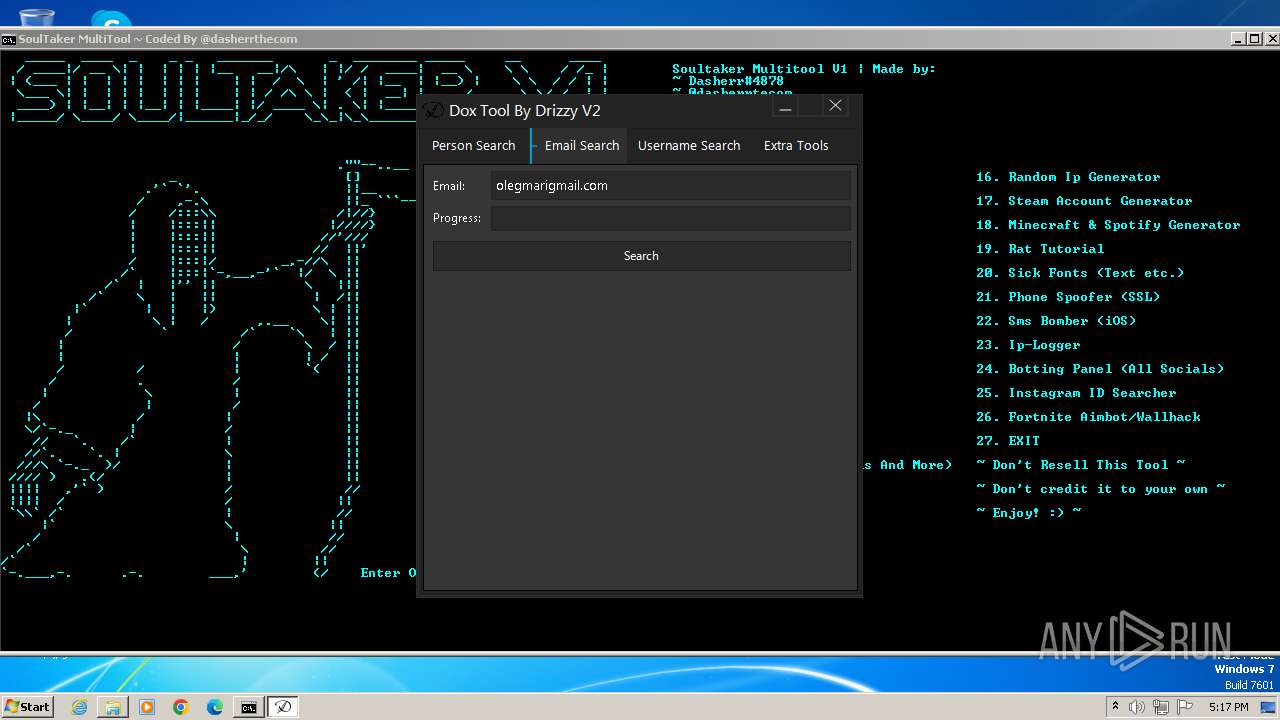The height and width of the screenshot is (720, 1280).
Task: Open the Windows Start menu
Action: coord(27,706)
